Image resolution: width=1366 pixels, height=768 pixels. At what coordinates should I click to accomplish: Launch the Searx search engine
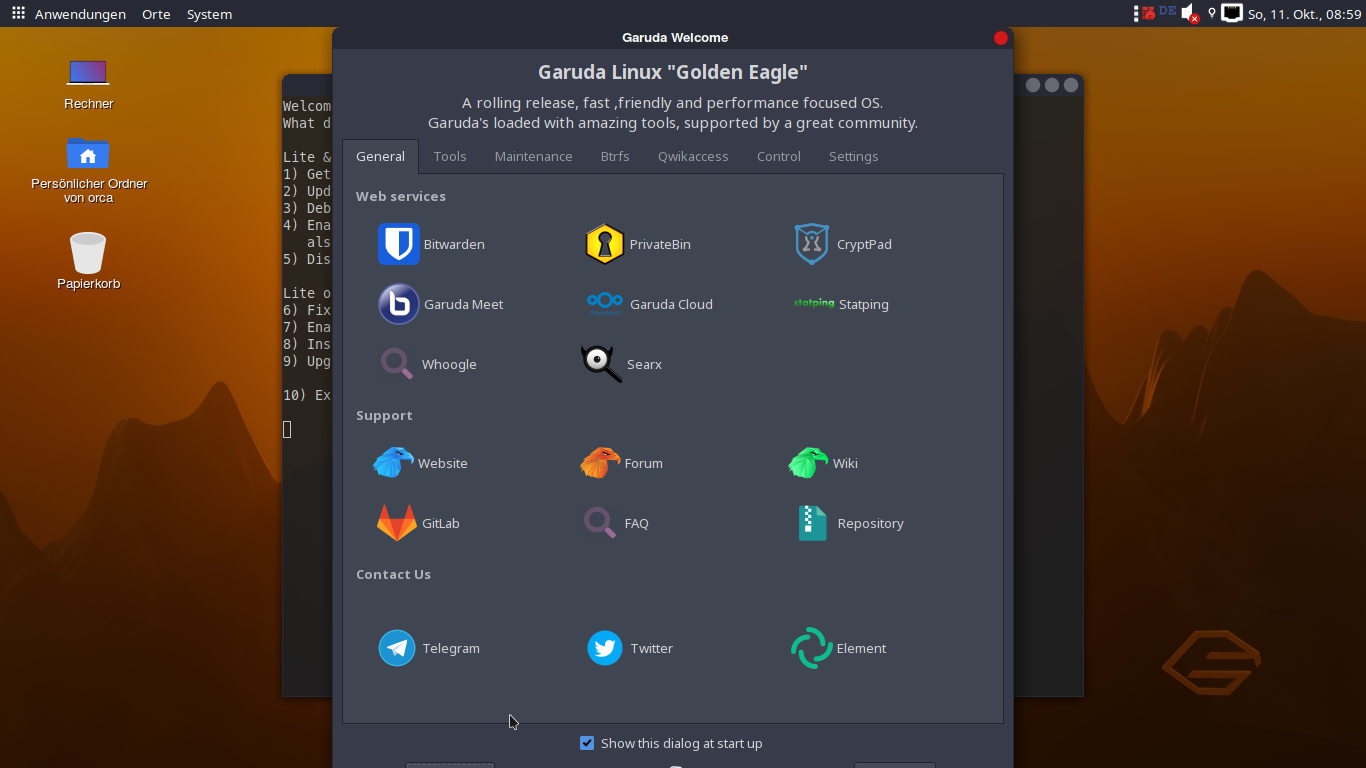(621, 364)
